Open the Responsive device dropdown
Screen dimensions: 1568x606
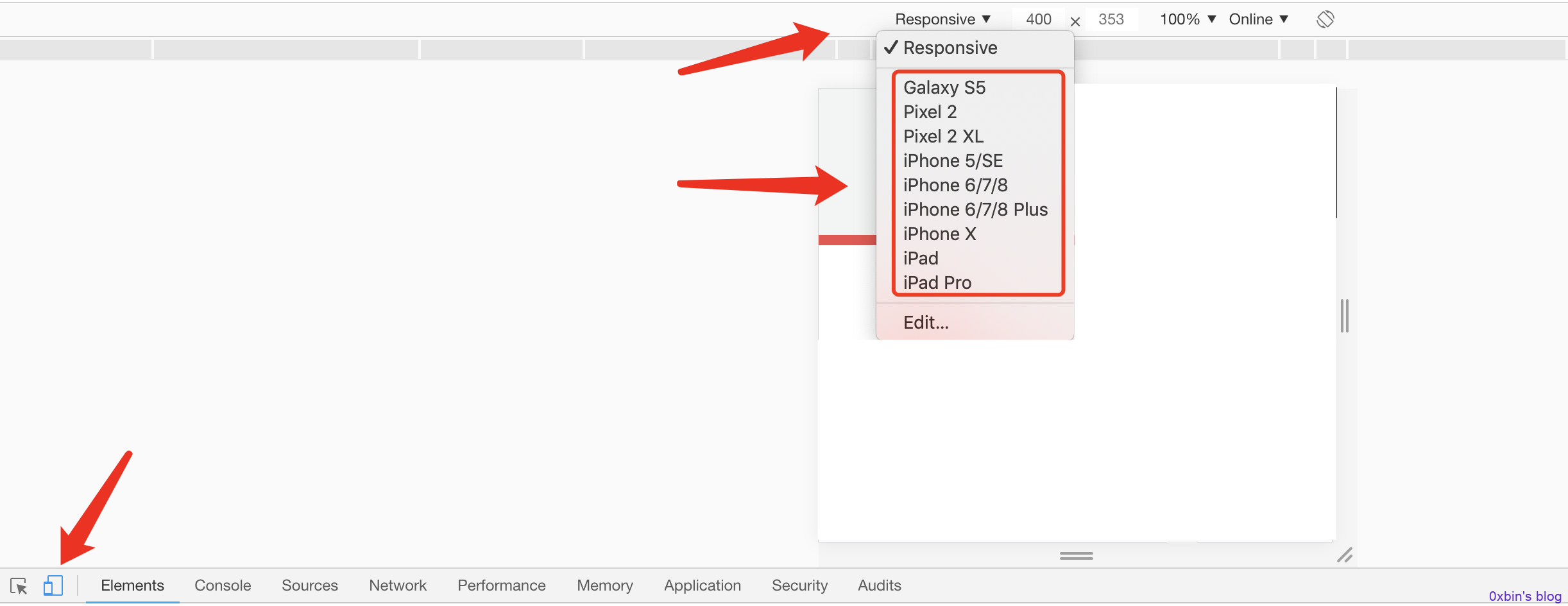[942, 19]
